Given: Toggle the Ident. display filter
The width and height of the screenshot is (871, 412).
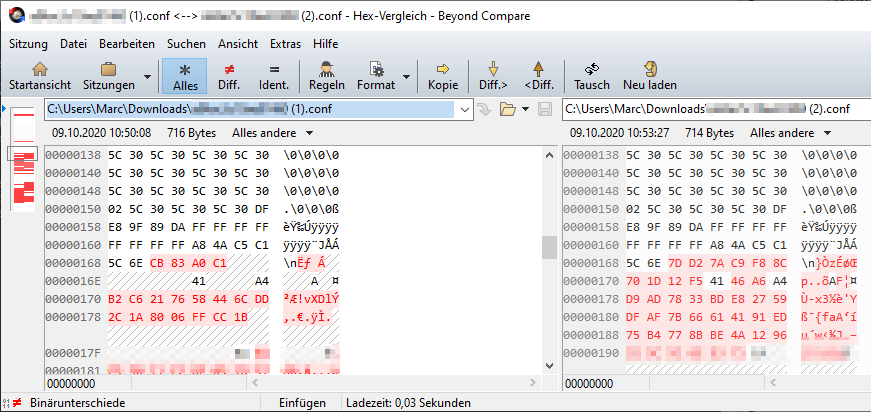Looking at the screenshot, I should 274,76.
